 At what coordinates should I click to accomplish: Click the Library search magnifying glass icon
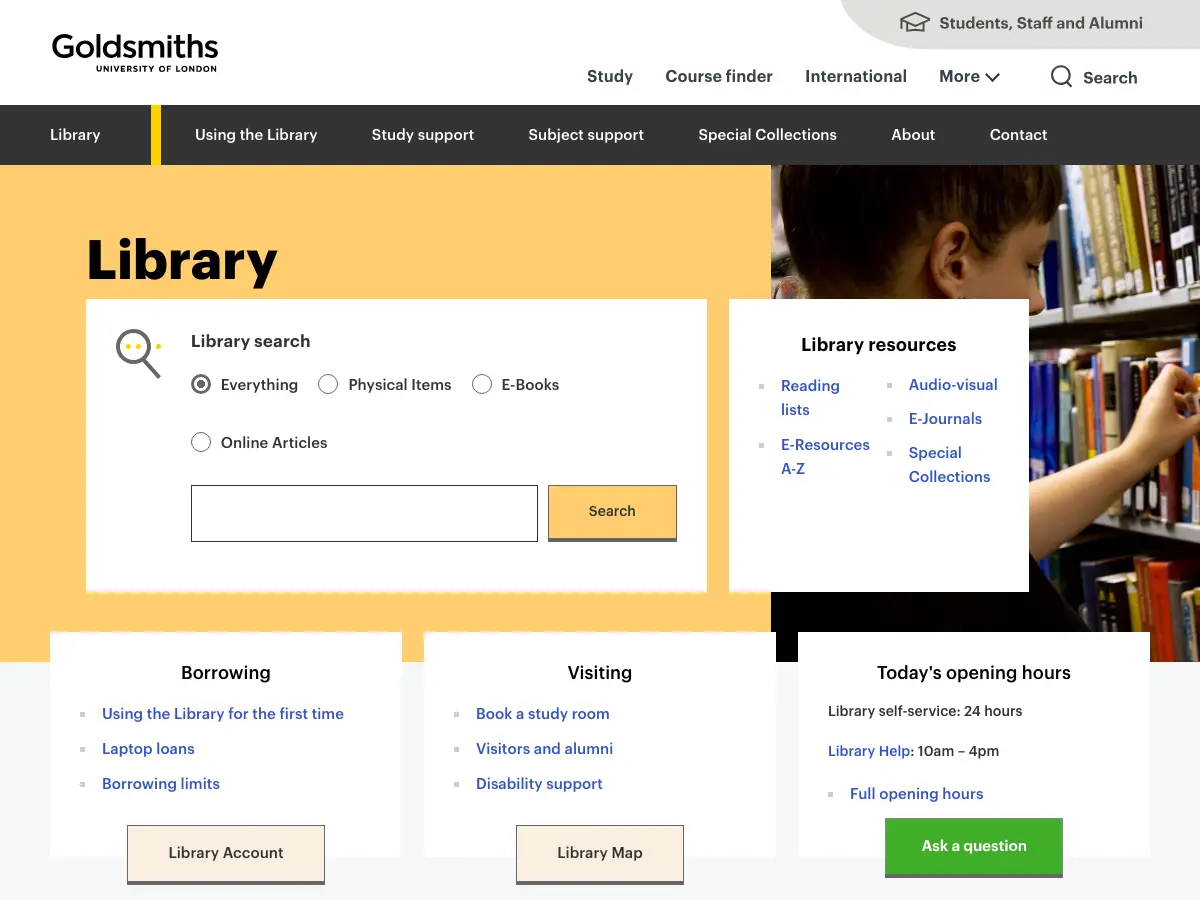(139, 354)
